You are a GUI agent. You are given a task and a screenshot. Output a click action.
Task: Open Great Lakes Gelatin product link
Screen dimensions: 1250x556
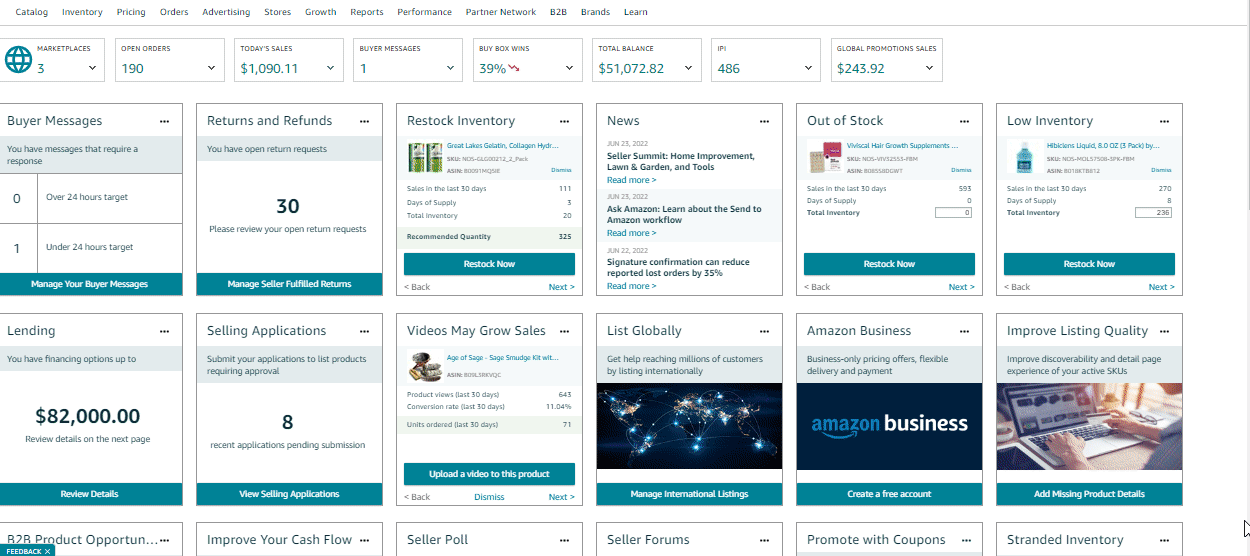click(x=502, y=146)
